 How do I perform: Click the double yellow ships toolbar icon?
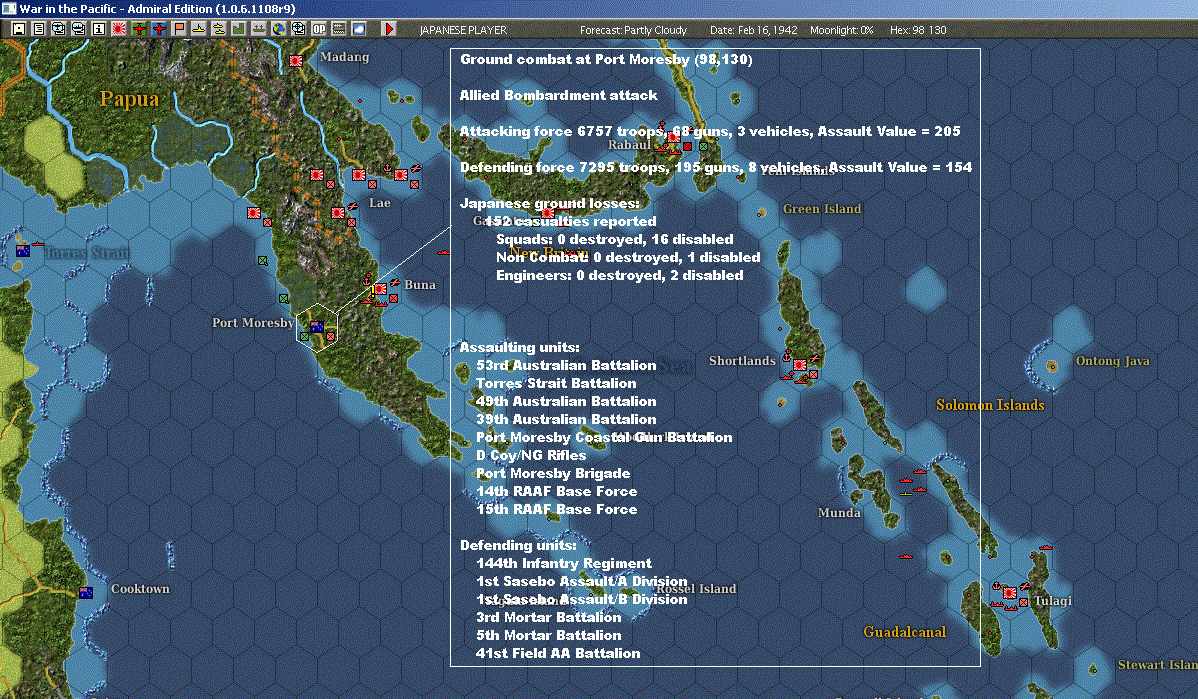(219, 29)
